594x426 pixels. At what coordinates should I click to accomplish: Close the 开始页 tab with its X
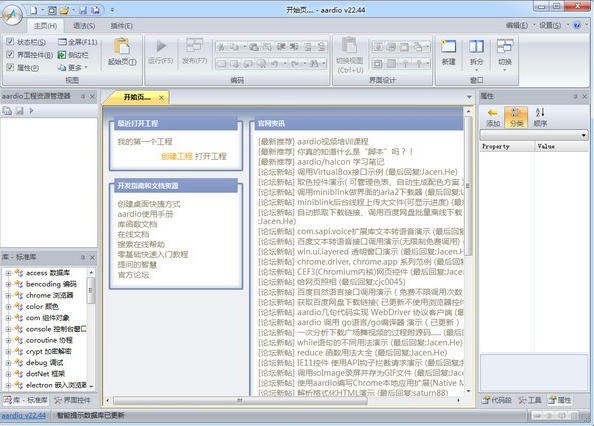[161, 98]
